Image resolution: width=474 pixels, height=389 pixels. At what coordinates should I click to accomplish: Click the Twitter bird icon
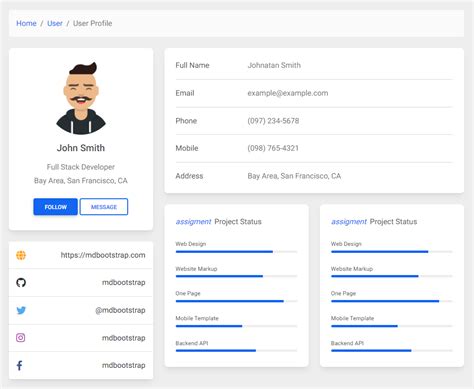pyautogui.click(x=21, y=310)
